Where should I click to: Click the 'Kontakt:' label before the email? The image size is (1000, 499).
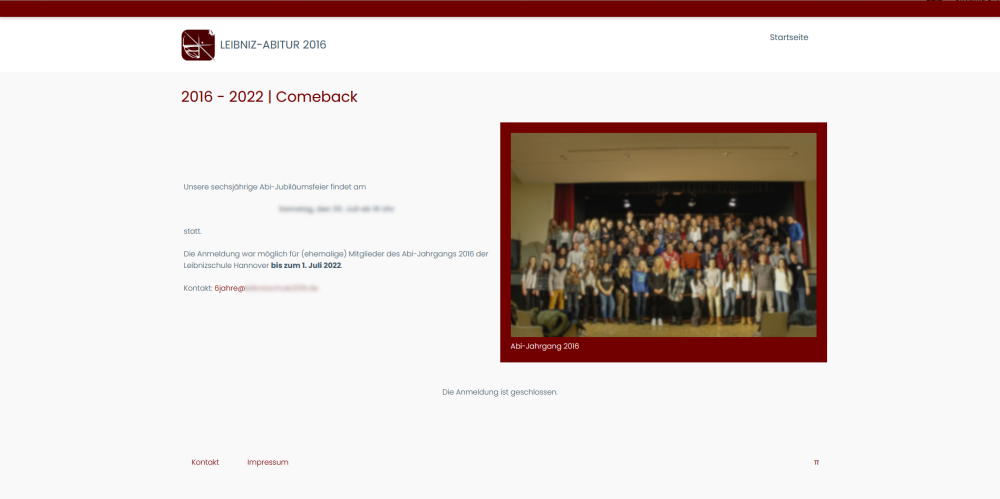(198, 288)
